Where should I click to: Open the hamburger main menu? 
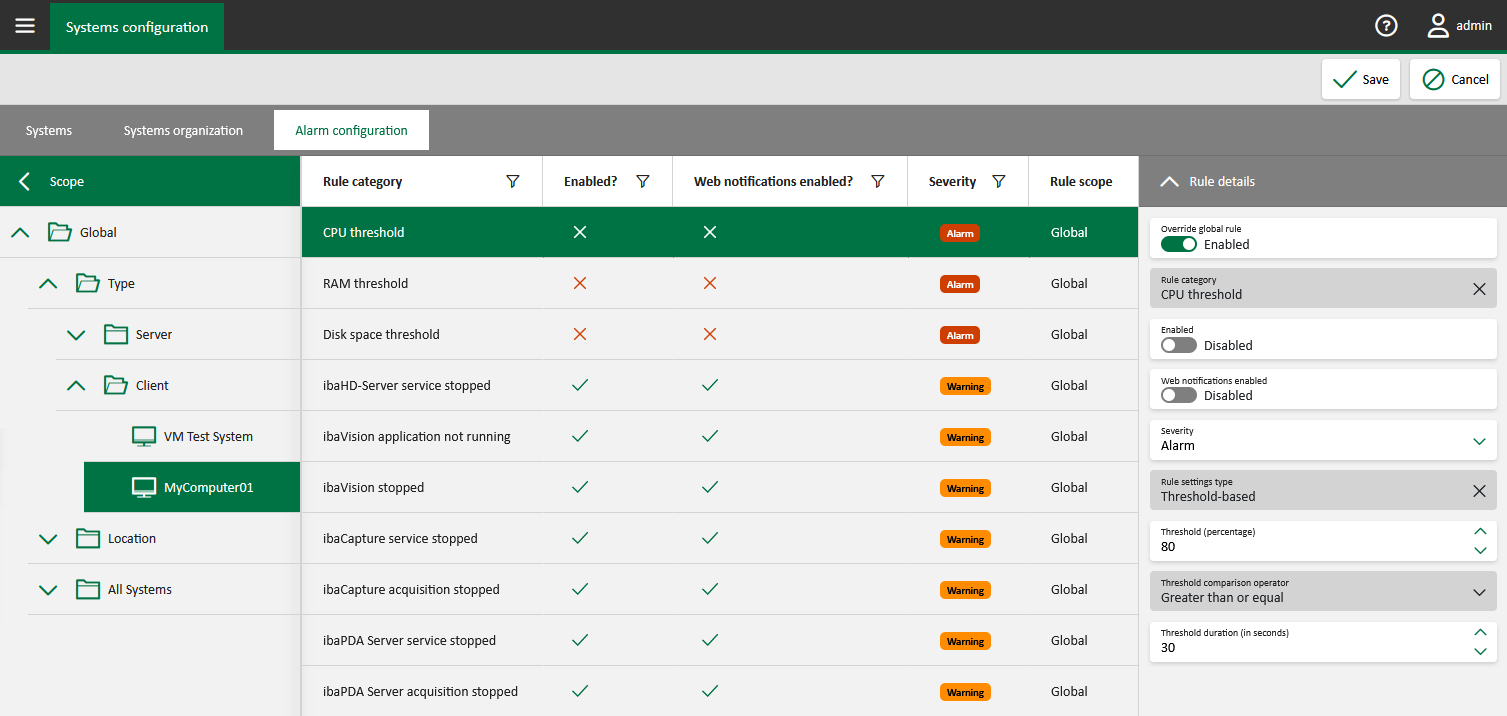[25, 26]
